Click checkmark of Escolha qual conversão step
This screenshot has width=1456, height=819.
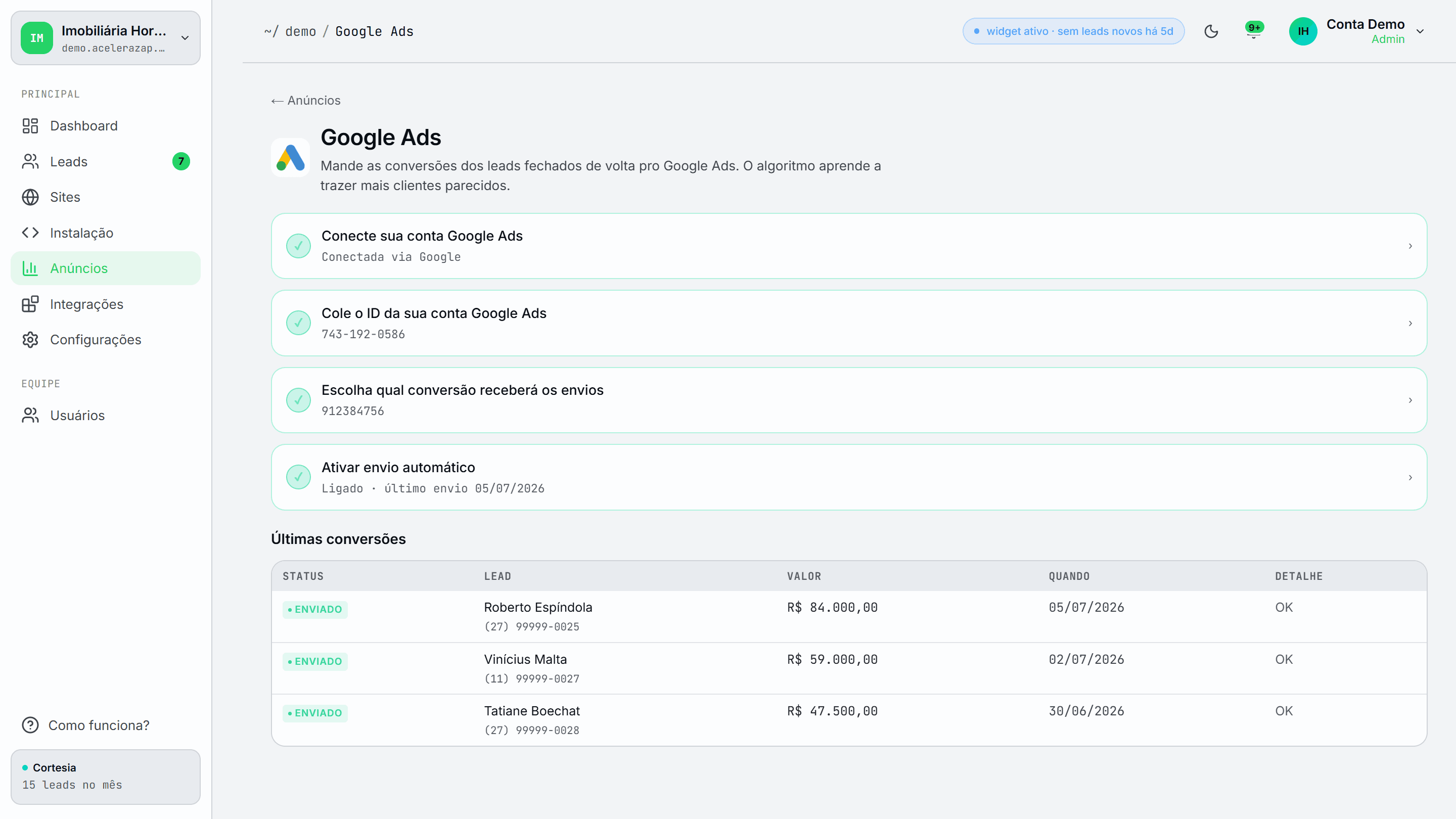click(x=298, y=400)
